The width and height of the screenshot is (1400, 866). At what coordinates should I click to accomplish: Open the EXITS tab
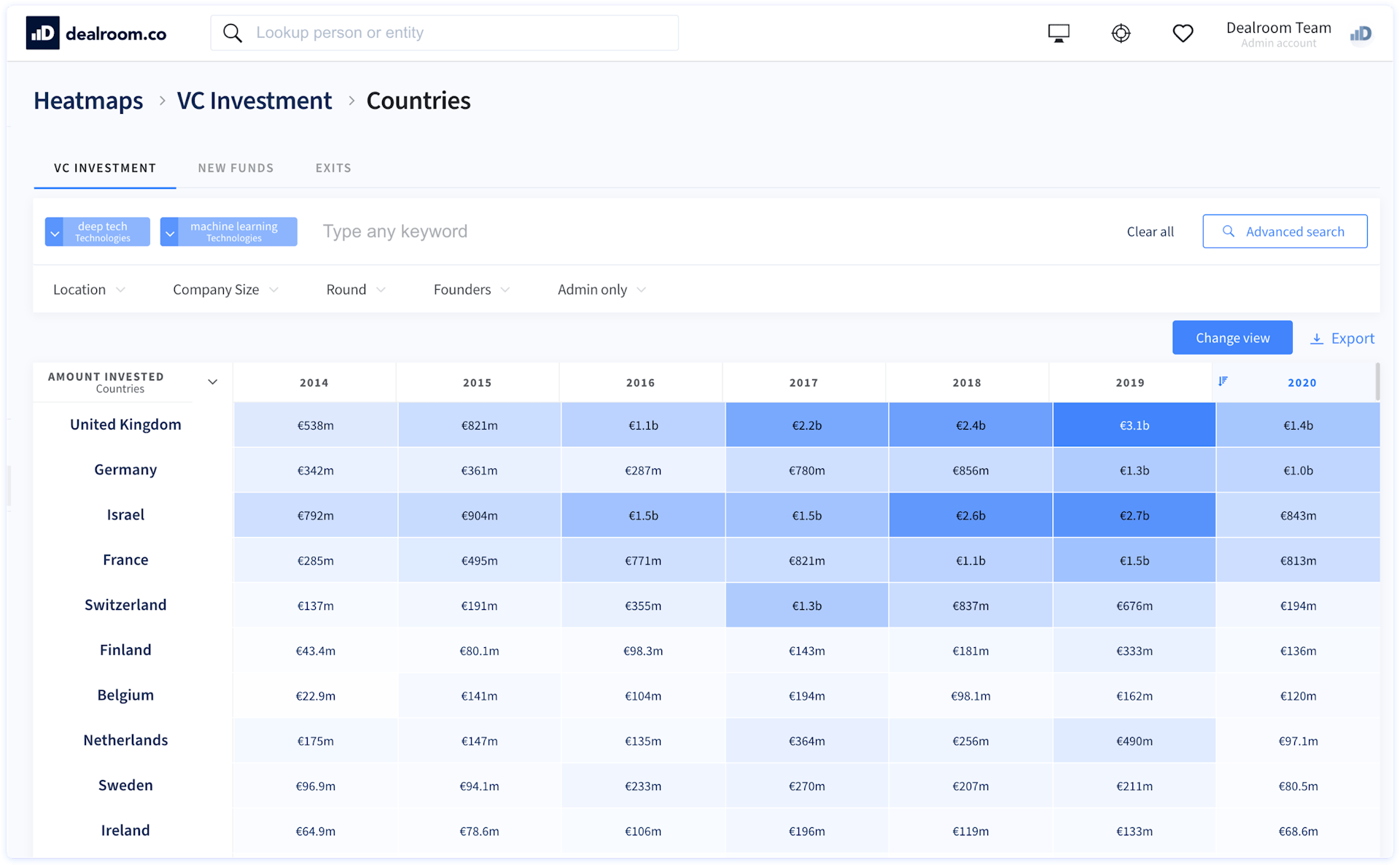333,168
